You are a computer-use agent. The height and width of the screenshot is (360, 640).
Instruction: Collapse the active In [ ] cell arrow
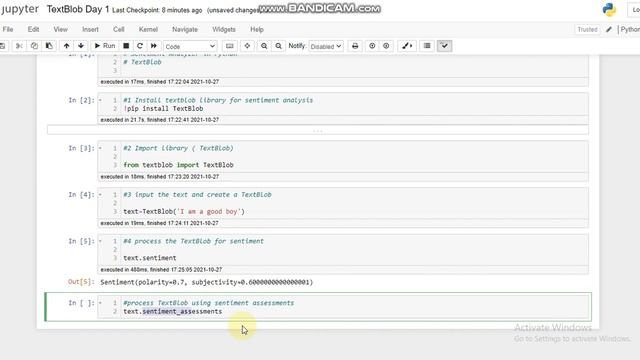pyautogui.click(x=100, y=303)
